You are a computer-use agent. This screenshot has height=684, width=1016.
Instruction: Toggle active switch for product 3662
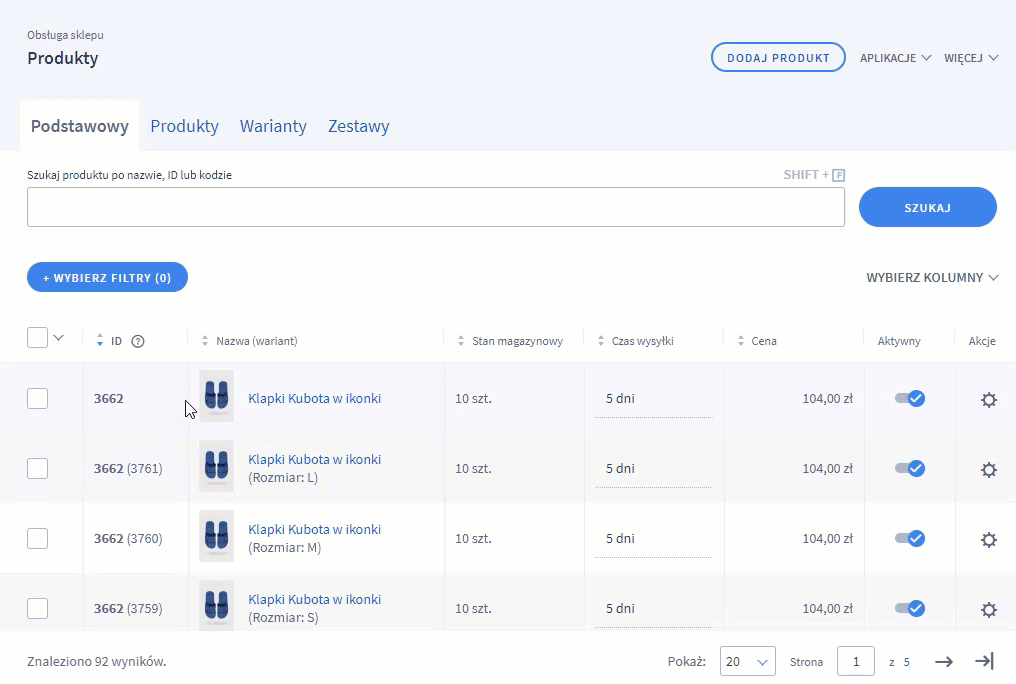pyautogui.click(x=910, y=398)
